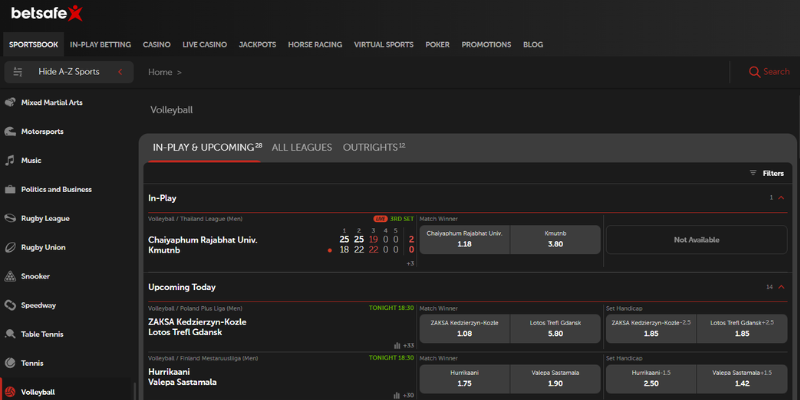The width and height of the screenshot is (800, 400).
Task: Select ZAKSA Kedzierzyn-Kozle -2.5 set handicap
Action: [x=651, y=329]
